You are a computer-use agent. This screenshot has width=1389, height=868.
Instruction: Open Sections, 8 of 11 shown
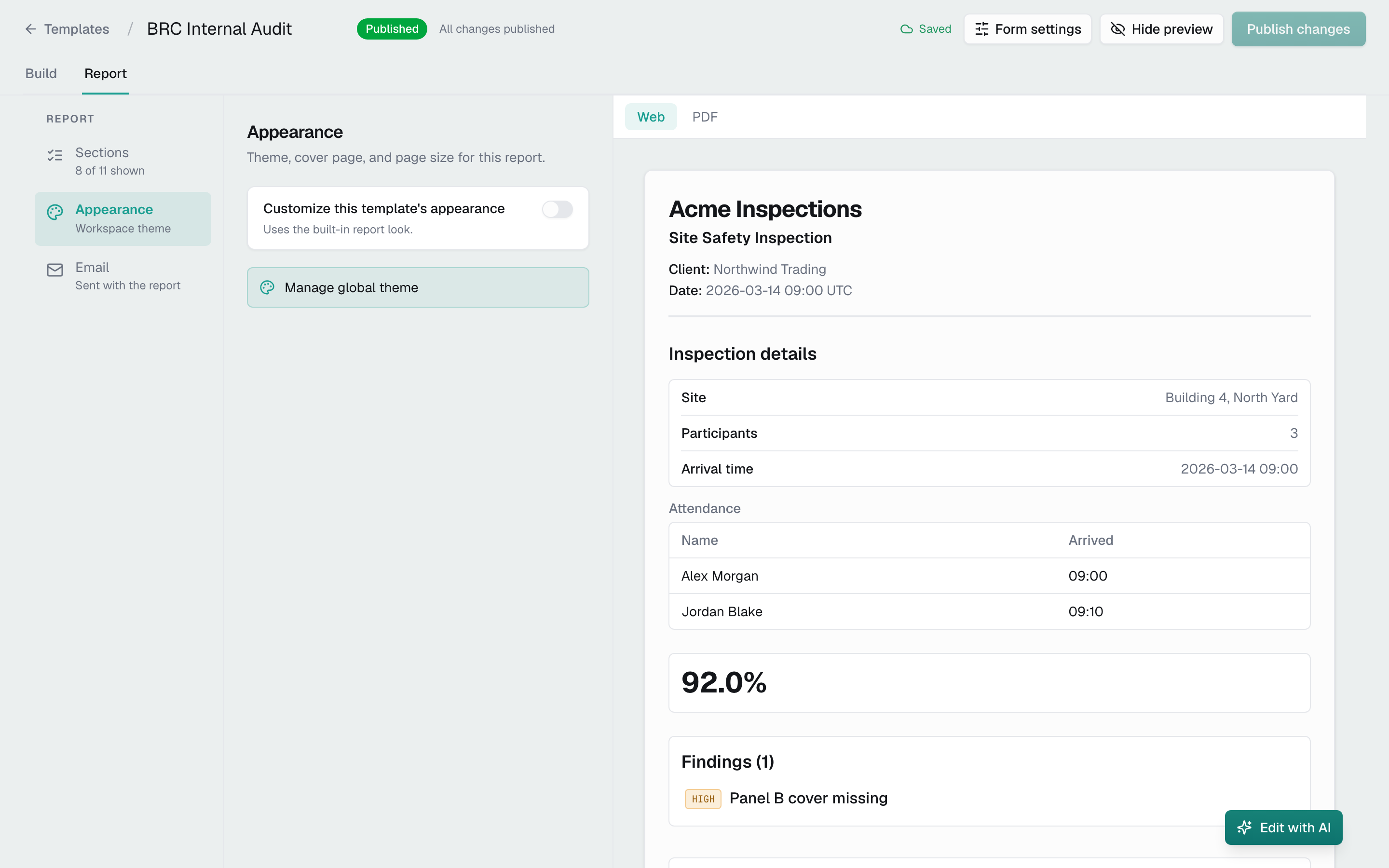point(122,162)
